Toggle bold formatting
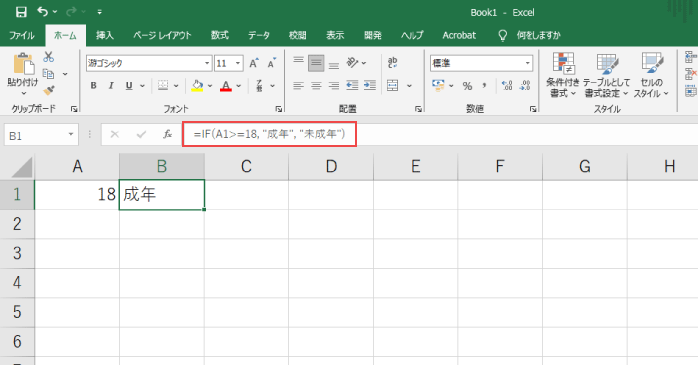 (x=93, y=85)
